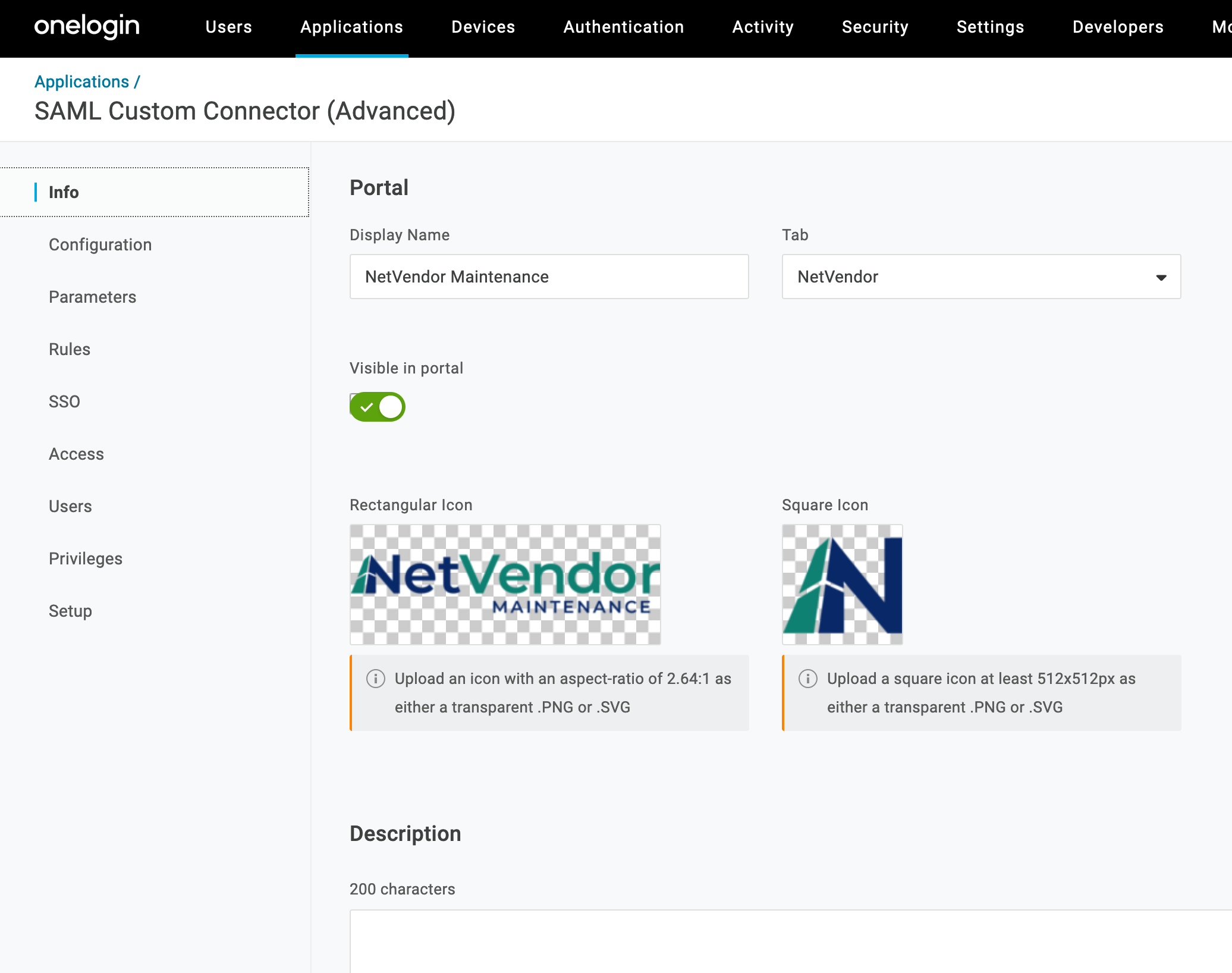This screenshot has height=973, width=1232.
Task: Go to the SSO section
Action: point(64,401)
